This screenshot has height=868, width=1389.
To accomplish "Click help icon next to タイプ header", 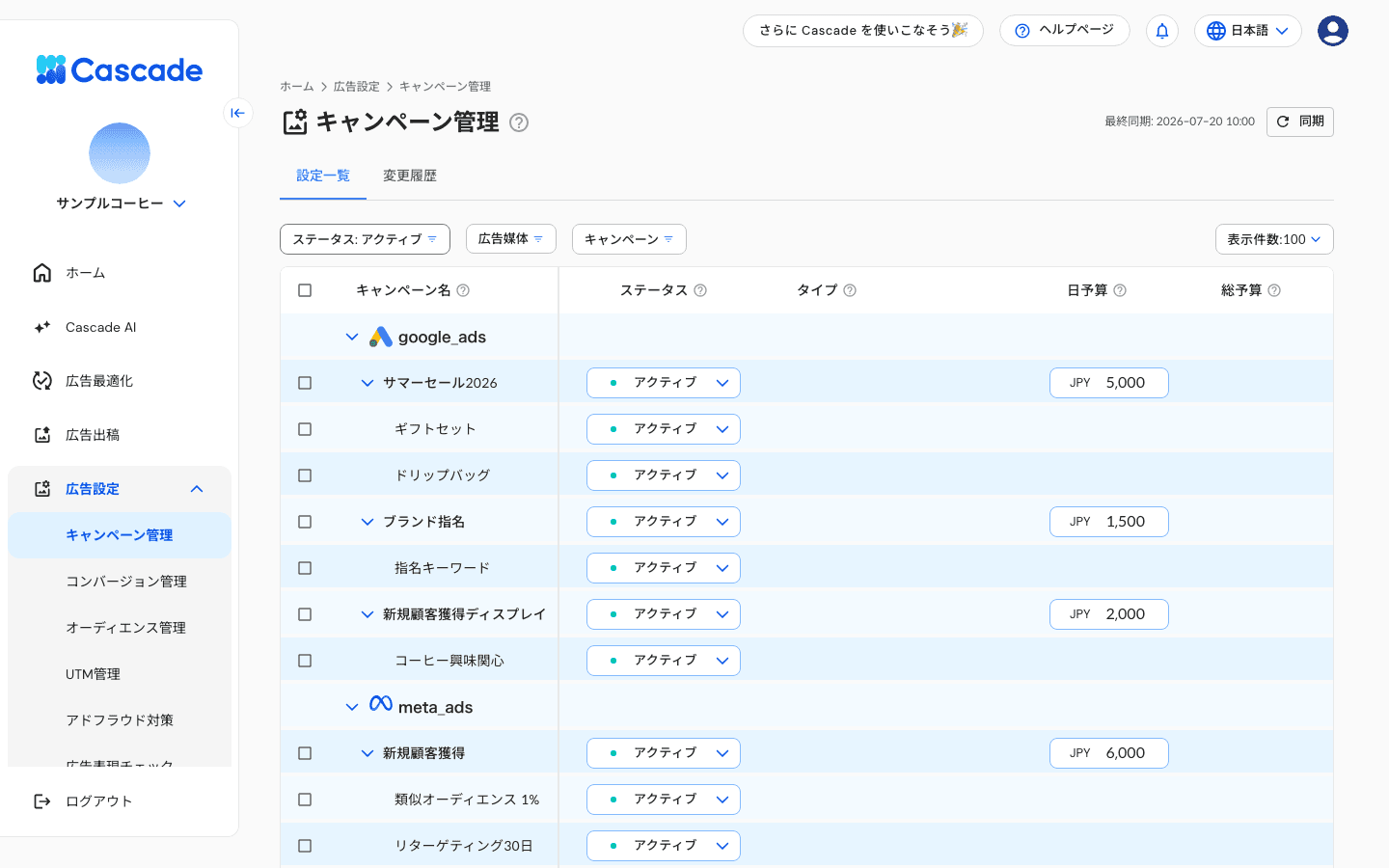I will point(850,290).
